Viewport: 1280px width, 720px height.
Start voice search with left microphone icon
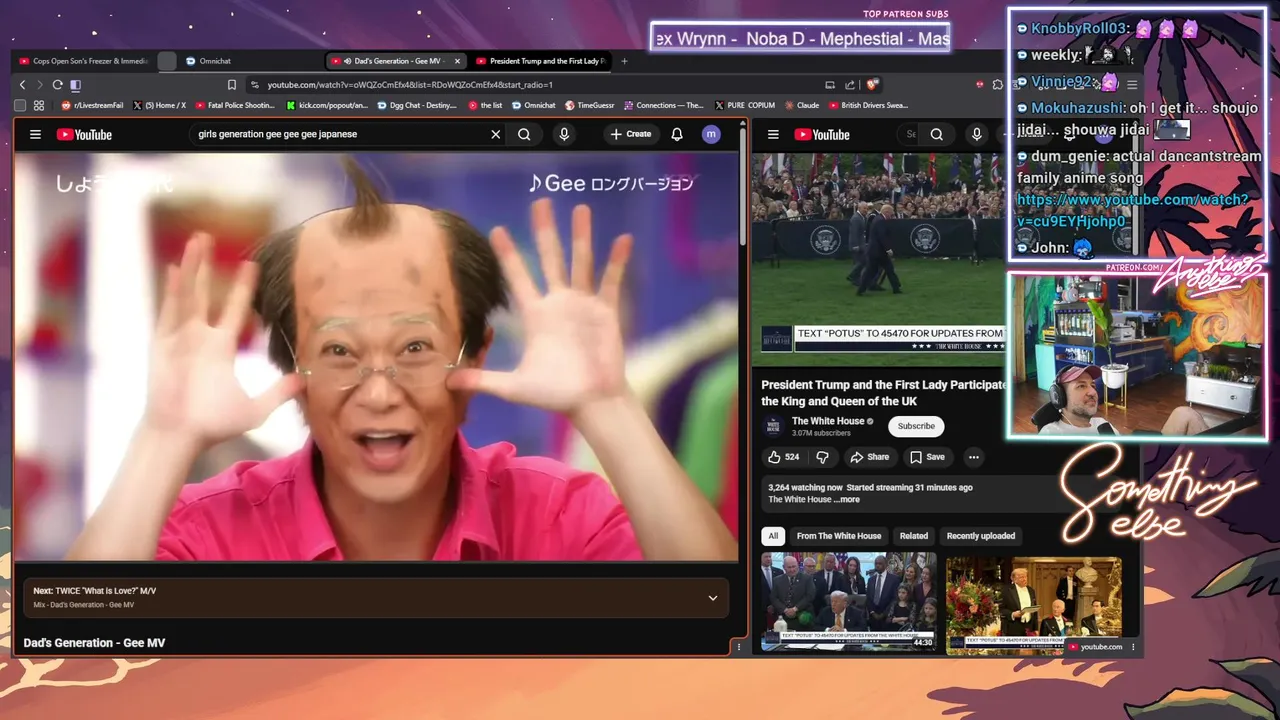coord(564,134)
